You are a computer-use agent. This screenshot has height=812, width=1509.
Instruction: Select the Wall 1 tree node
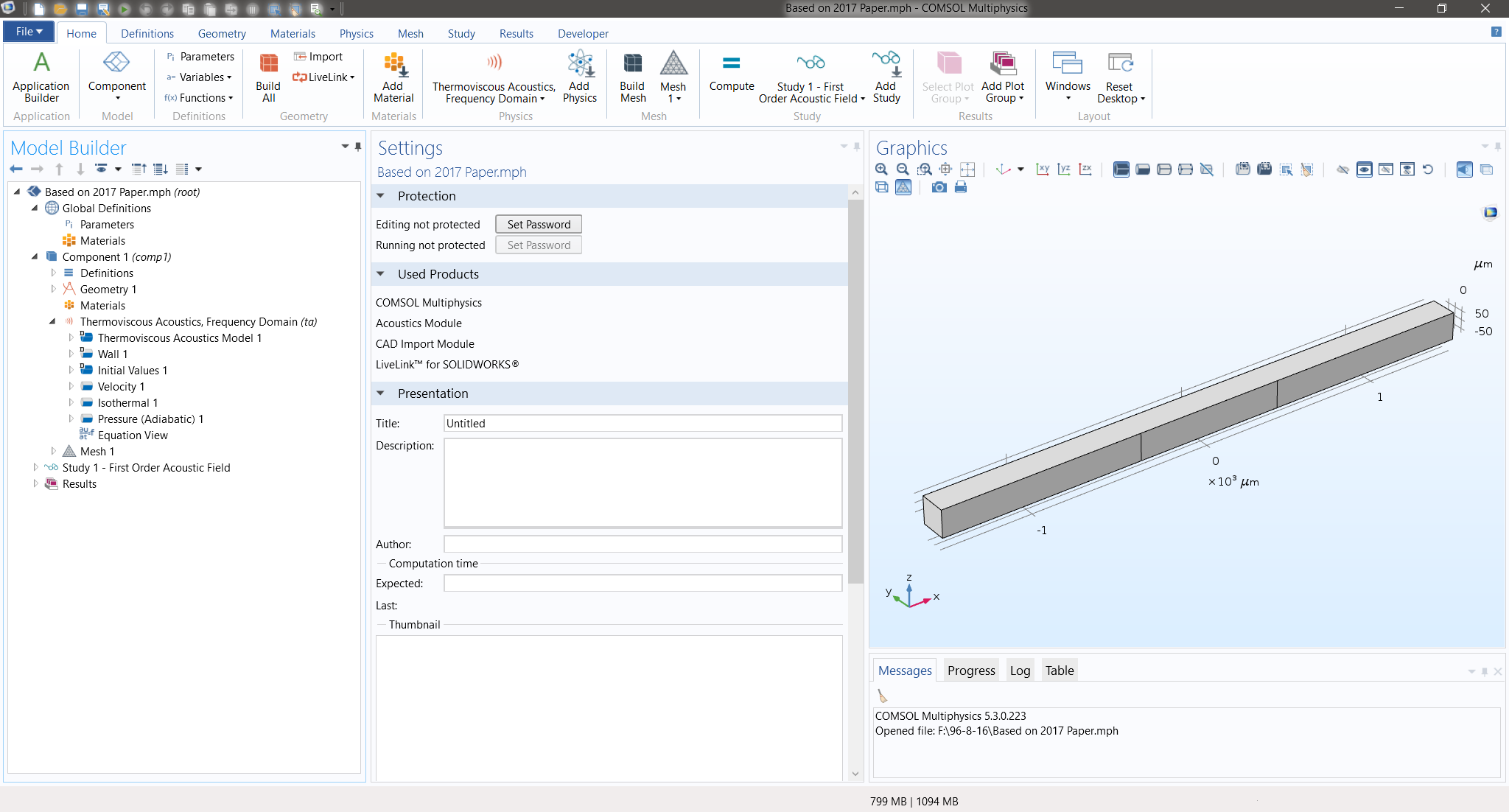[112, 354]
